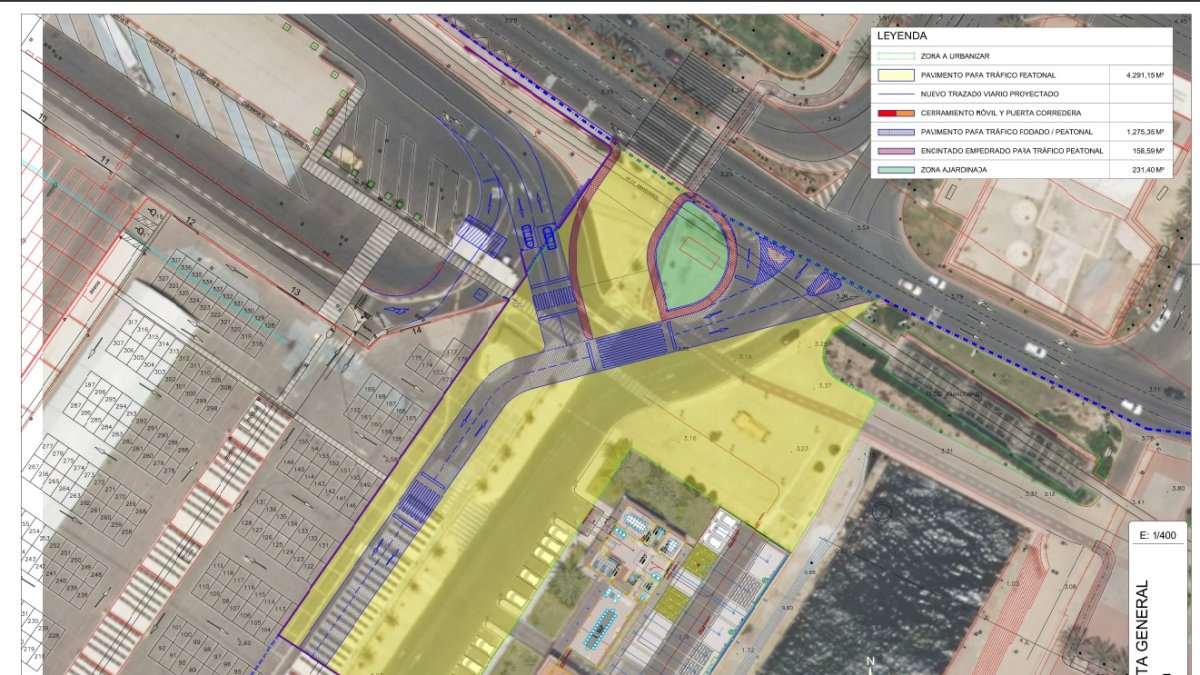This screenshot has height=675, width=1200.
Task: Click the dotted green Zona a Urbanizar symbol
Action: pos(894,56)
